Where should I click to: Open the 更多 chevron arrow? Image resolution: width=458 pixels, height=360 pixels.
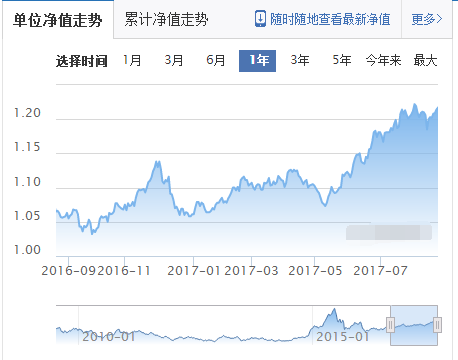[x=439, y=19]
